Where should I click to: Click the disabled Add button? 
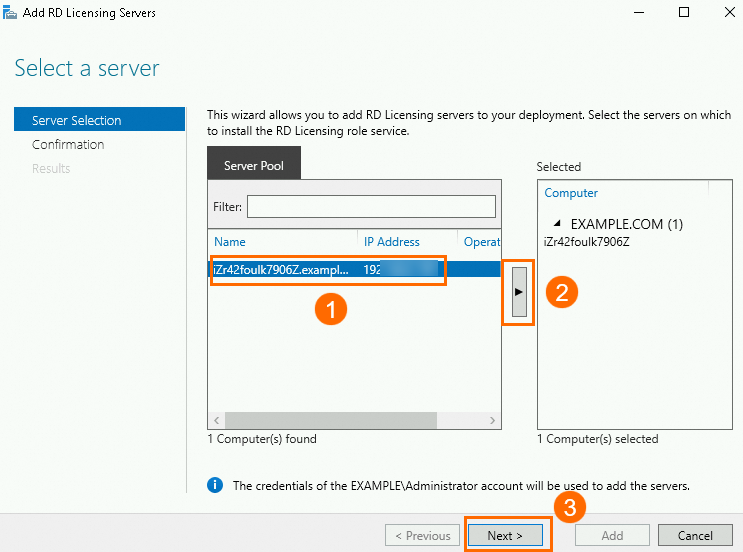(x=612, y=535)
